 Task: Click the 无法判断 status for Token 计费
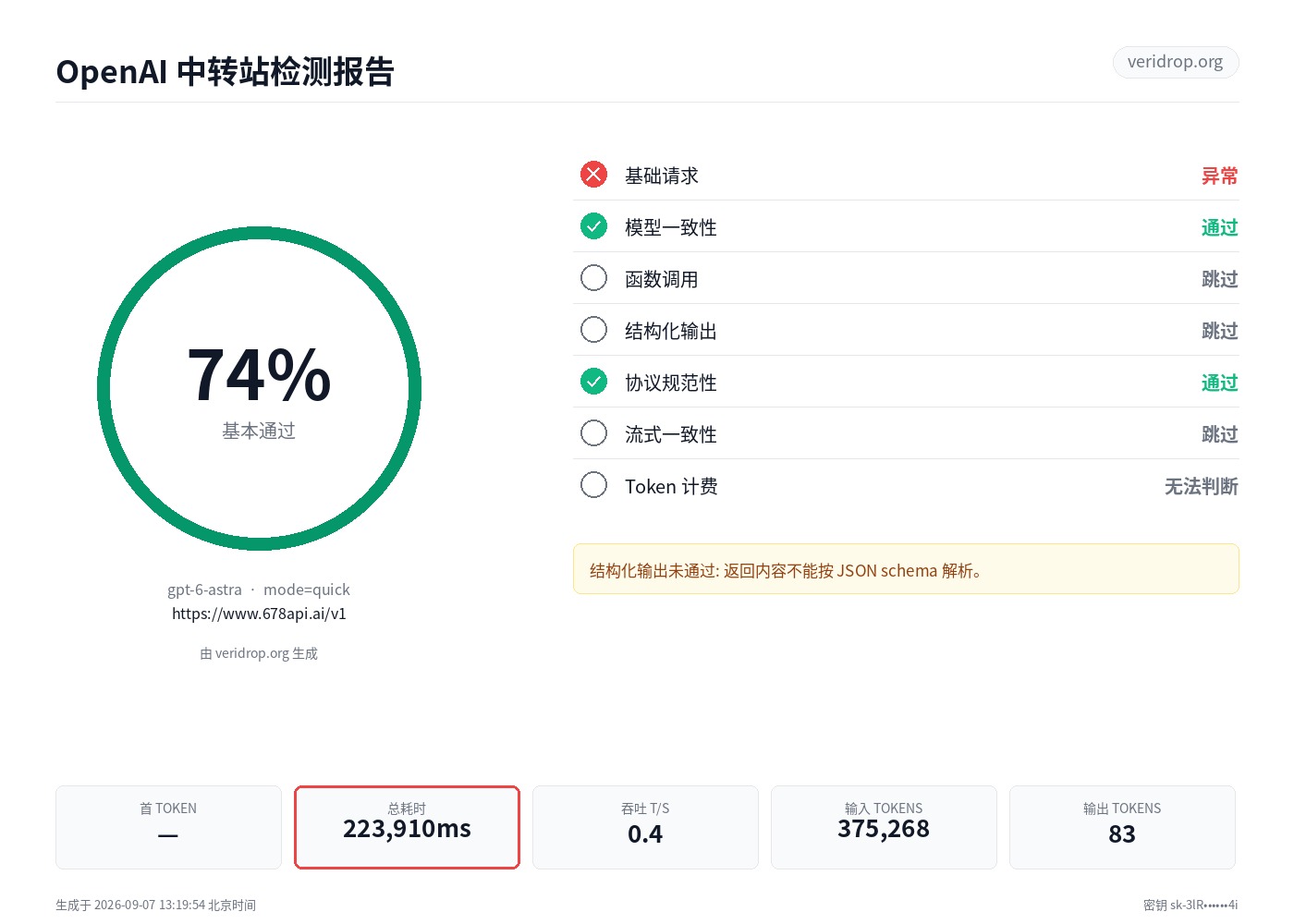coord(1201,486)
